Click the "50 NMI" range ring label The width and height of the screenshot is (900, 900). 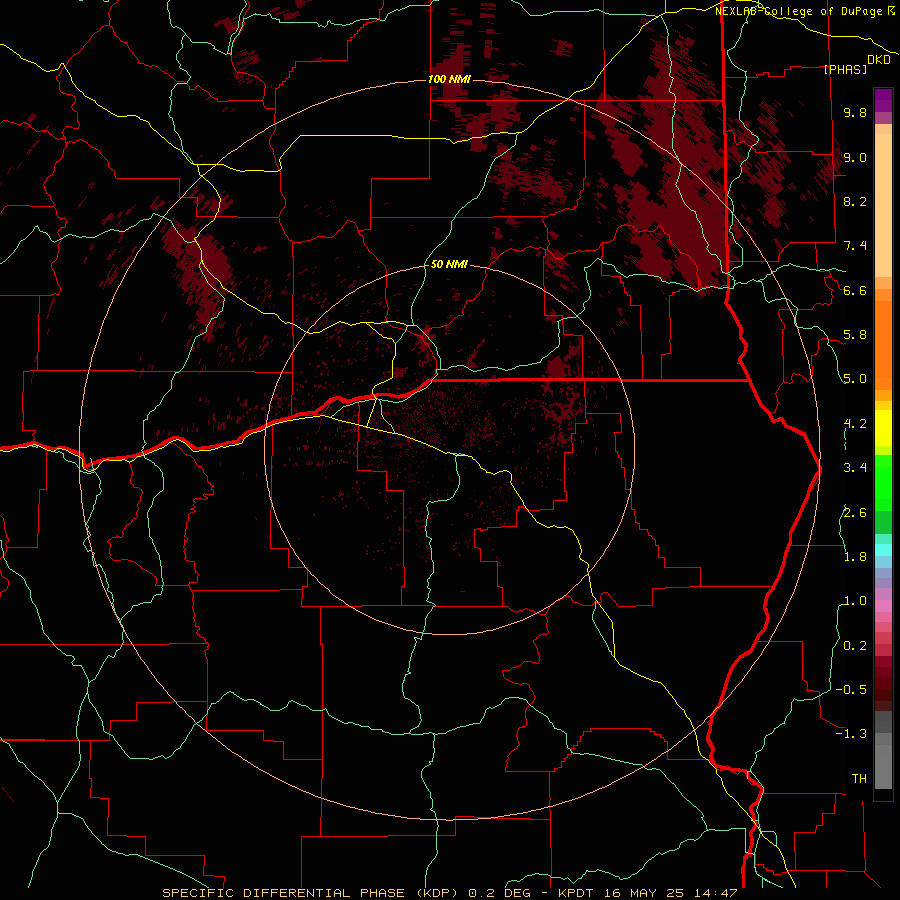(x=449, y=264)
